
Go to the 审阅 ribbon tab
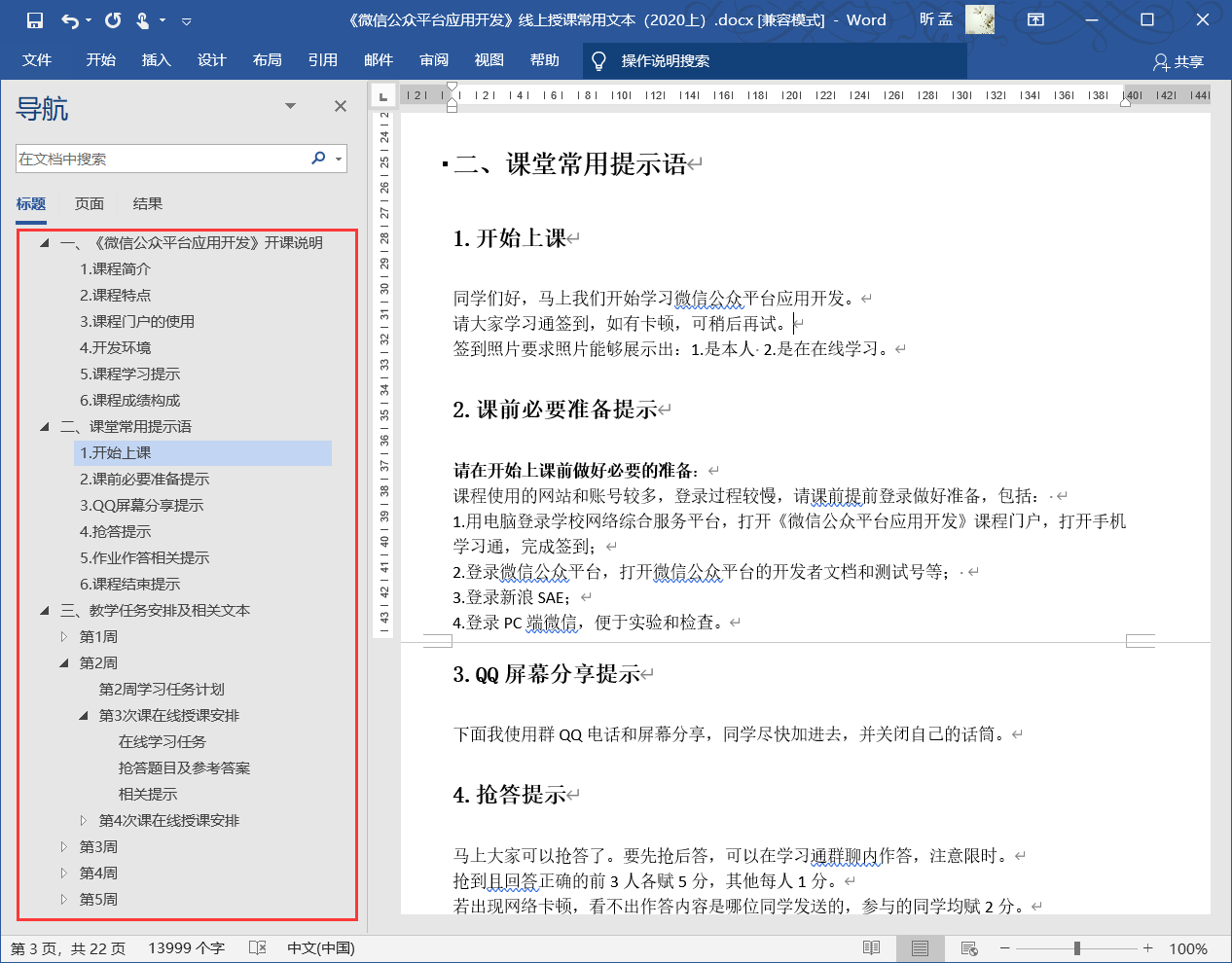click(x=434, y=60)
